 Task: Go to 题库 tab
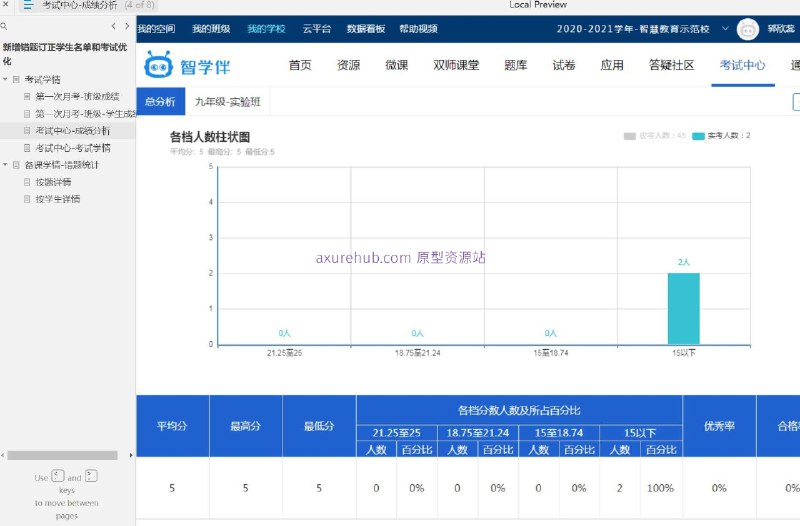coord(515,65)
